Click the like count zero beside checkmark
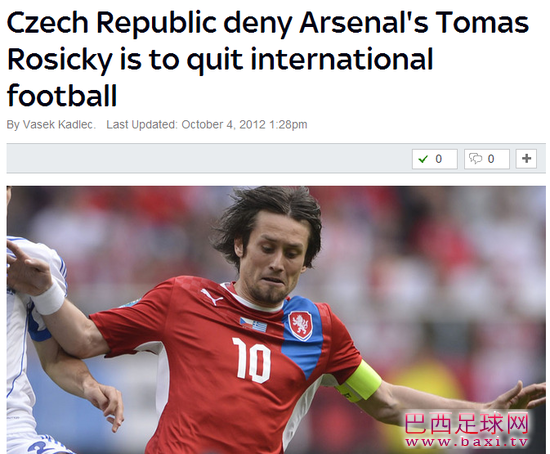This screenshot has width=550, height=454. 438,159
